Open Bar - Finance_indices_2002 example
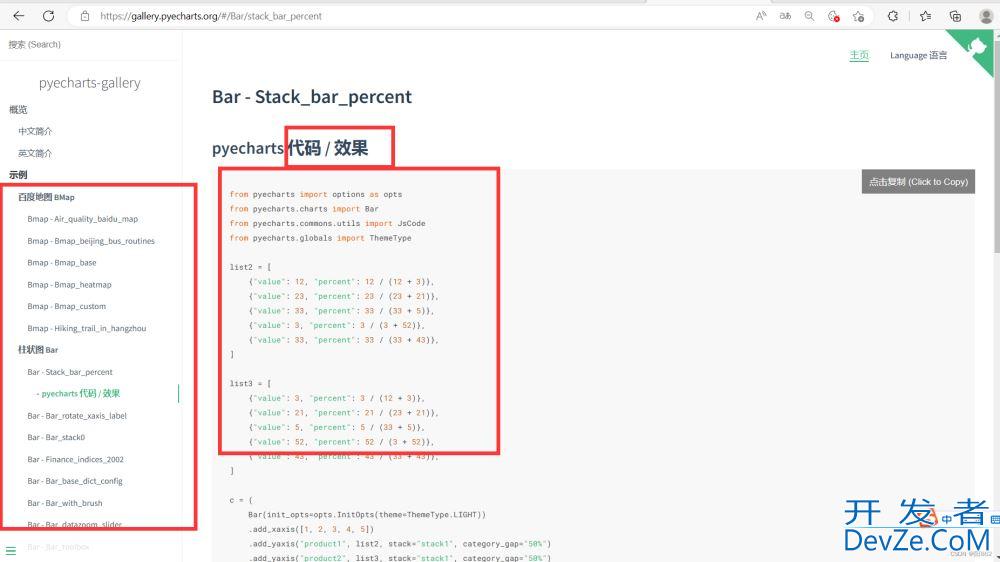The image size is (1000, 562). click(75, 459)
